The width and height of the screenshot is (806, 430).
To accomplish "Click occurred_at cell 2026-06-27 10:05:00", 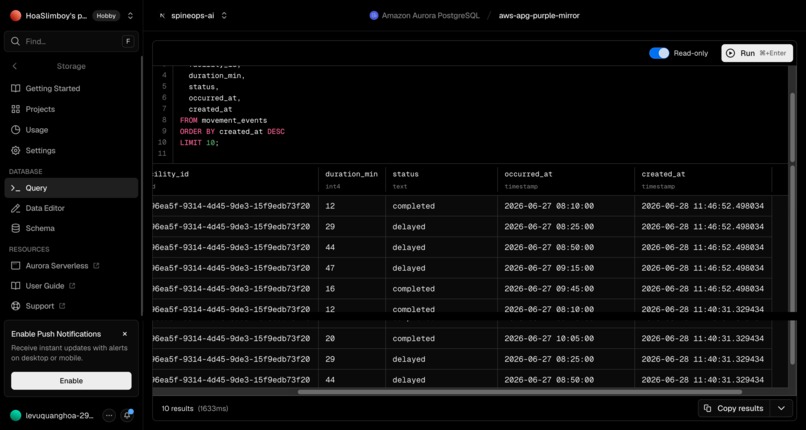I will [x=565, y=339].
